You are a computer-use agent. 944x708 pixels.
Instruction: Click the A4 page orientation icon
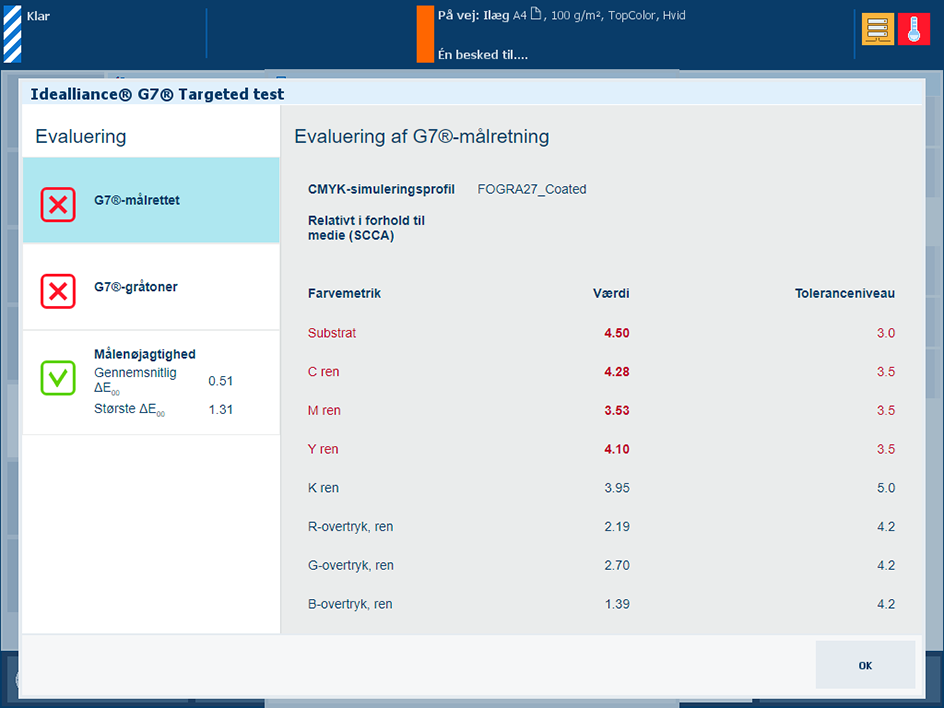[x=536, y=14]
